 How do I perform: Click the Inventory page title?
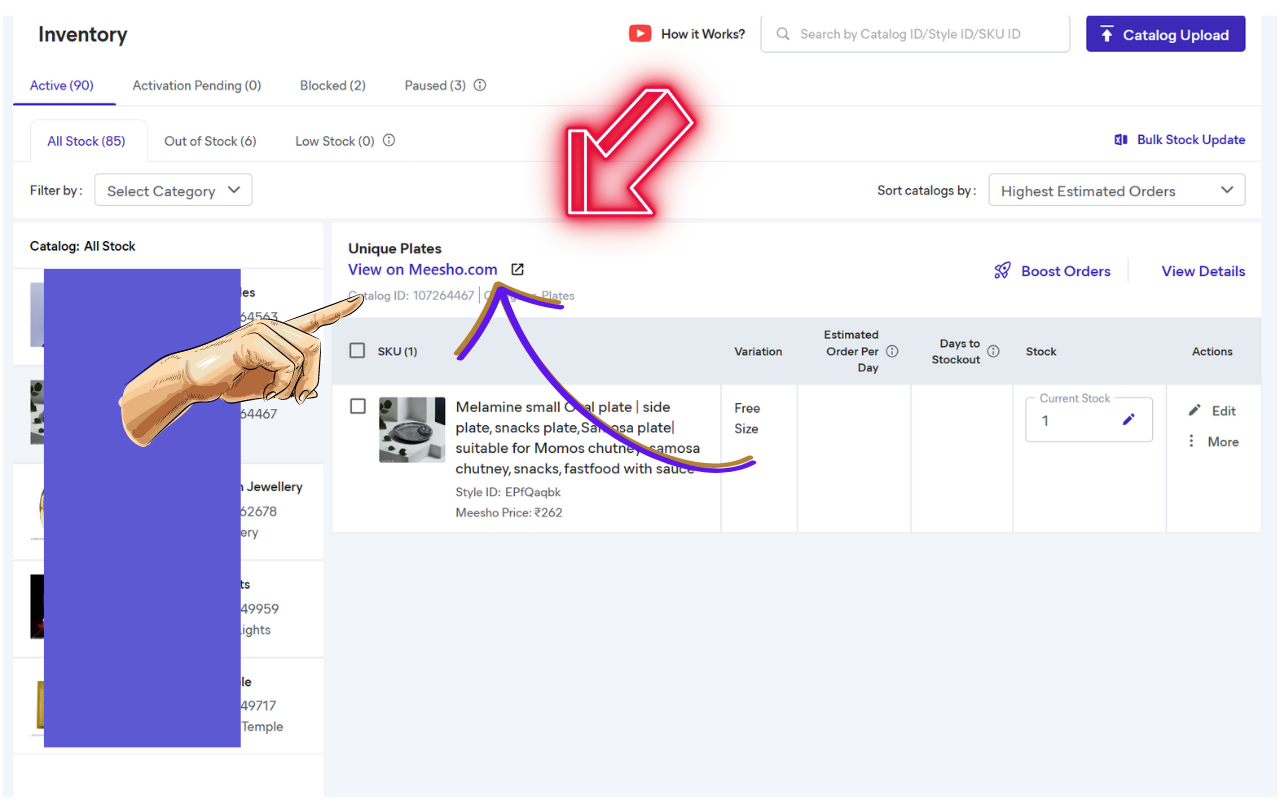[x=83, y=34]
